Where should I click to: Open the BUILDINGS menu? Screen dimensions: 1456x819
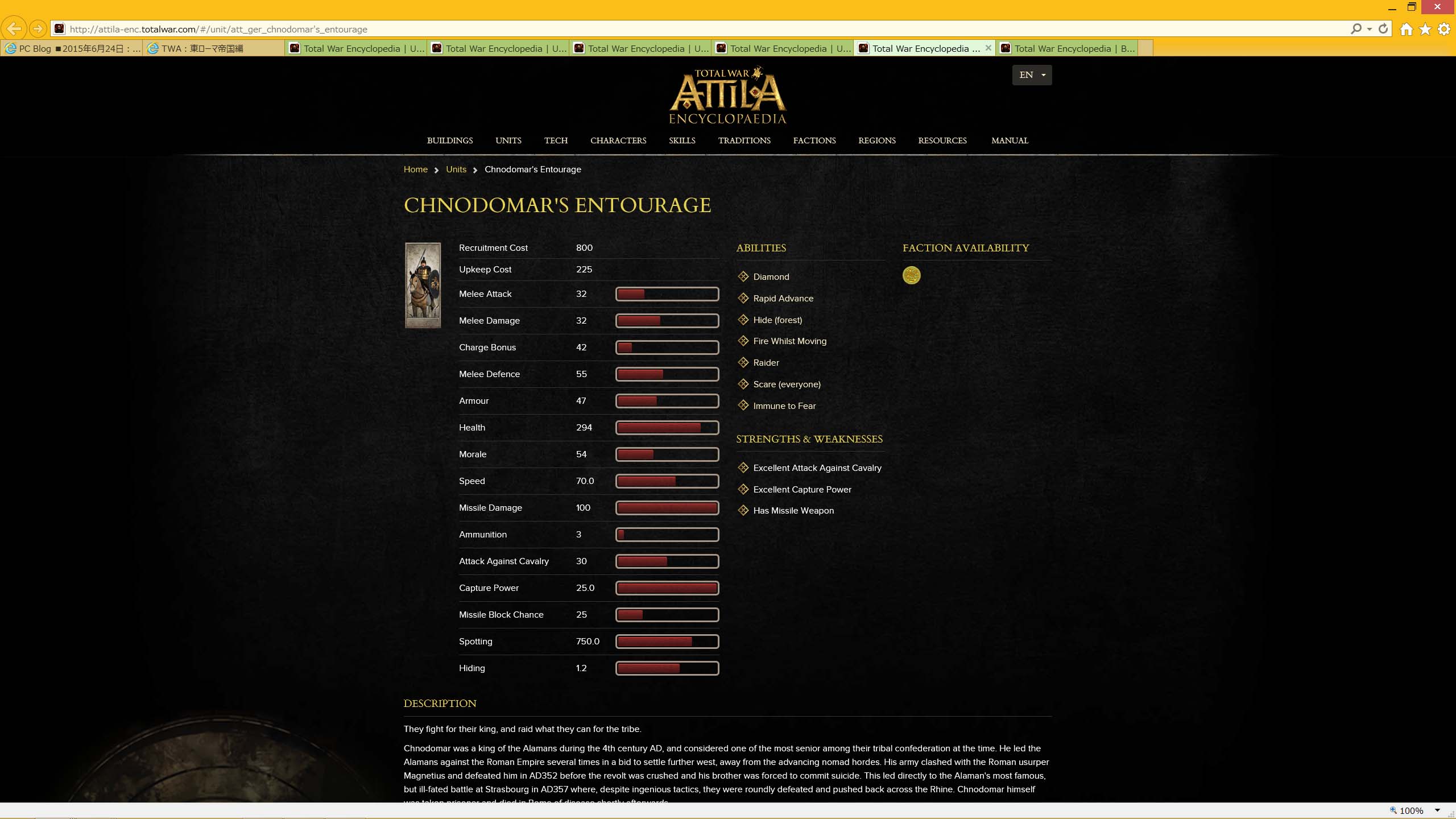point(450,140)
